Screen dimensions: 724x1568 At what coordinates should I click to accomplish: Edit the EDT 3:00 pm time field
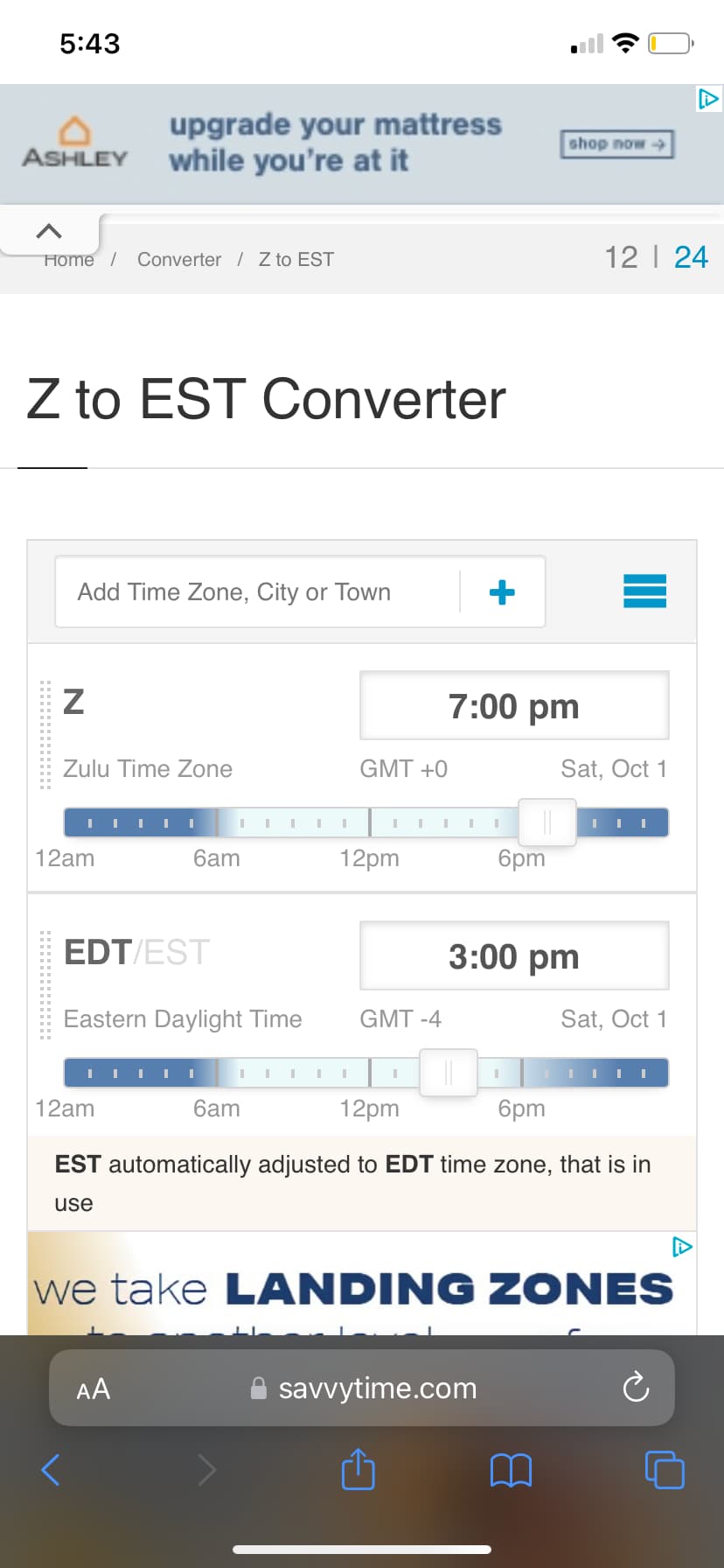click(x=514, y=956)
